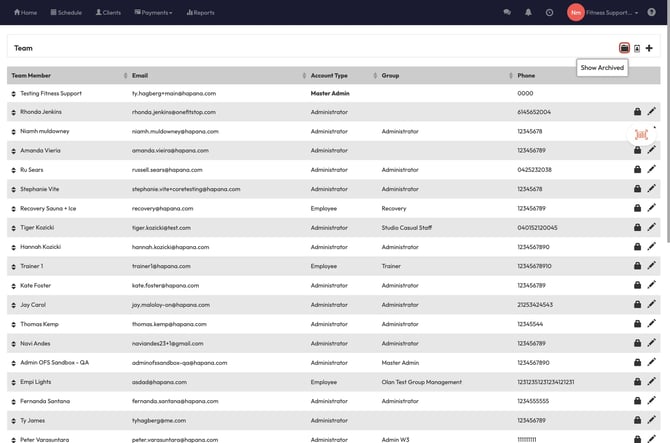Click the clock icon in top bar
This screenshot has height=443, width=670.
pos(549,12)
